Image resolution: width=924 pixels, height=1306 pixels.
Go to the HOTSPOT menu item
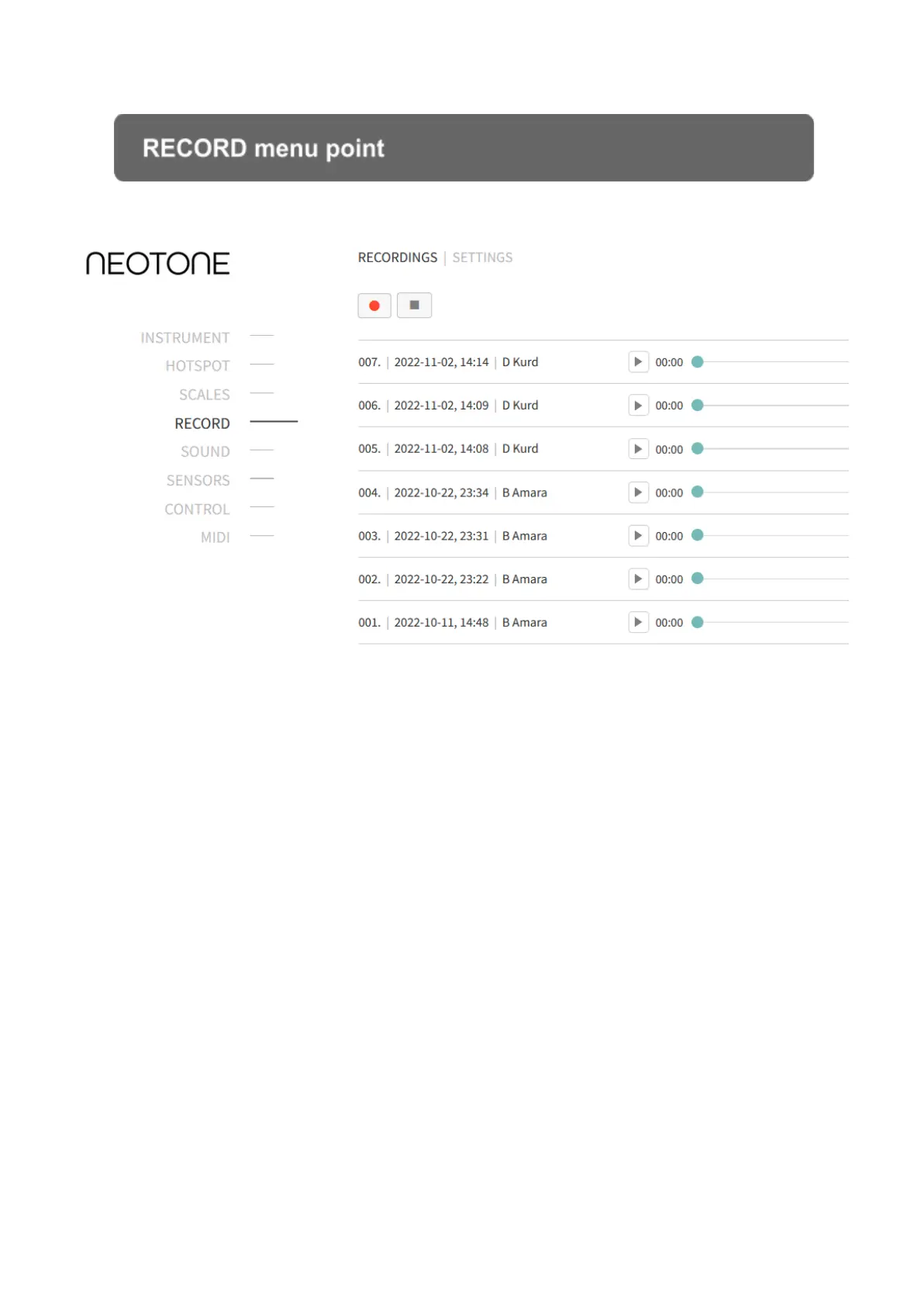[198, 366]
